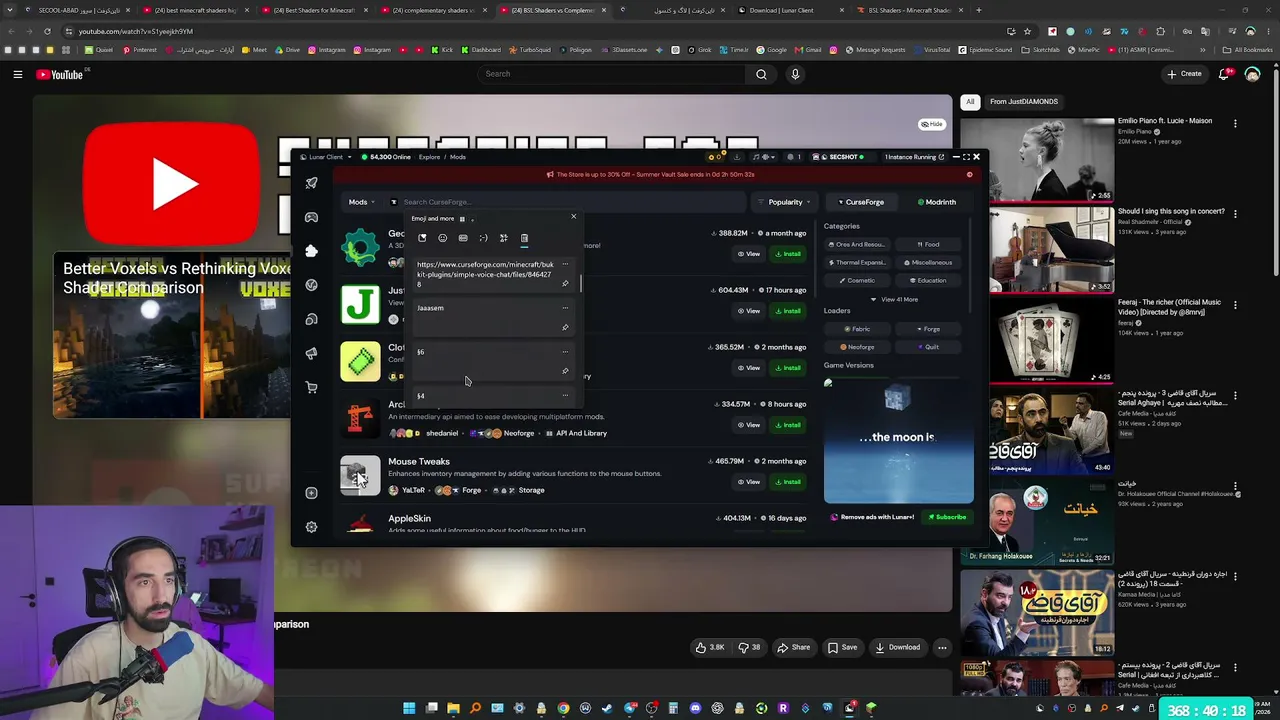Close the emoji and clipboard panel
This screenshot has width=1280, height=720.
pos(573,216)
